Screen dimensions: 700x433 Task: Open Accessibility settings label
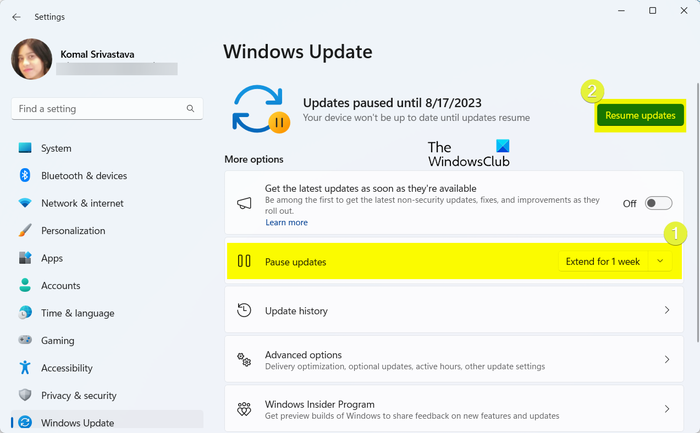pyautogui.click(x=67, y=368)
